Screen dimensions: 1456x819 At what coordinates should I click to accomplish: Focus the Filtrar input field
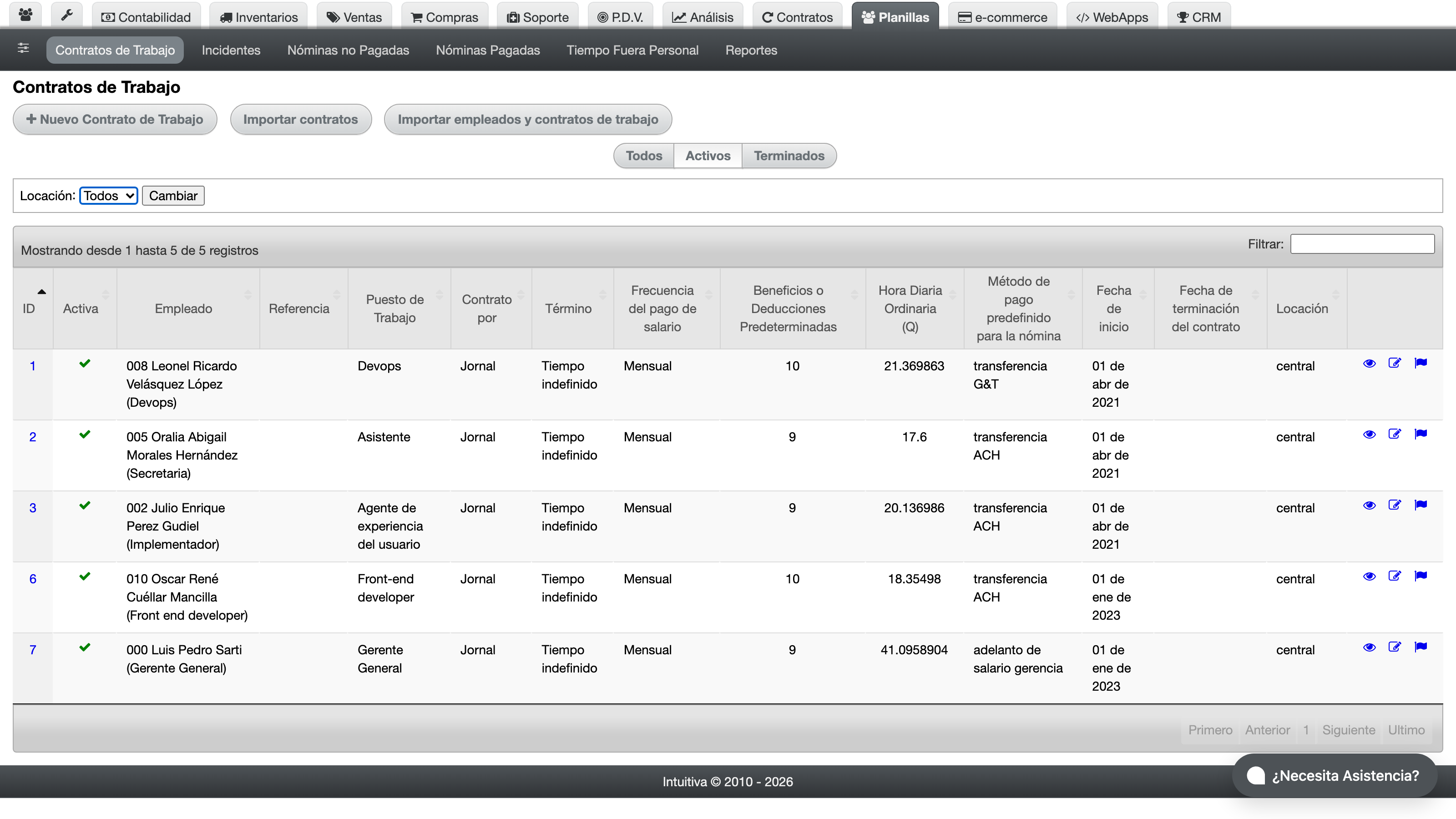click(x=1362, y=244)
